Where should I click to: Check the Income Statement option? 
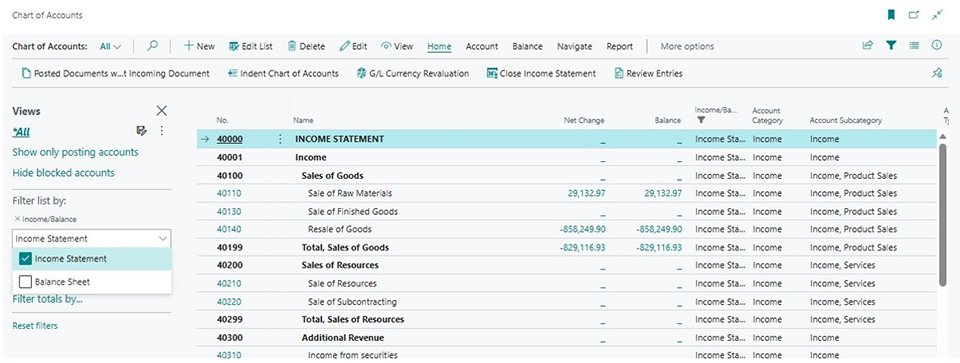point(25,259)
